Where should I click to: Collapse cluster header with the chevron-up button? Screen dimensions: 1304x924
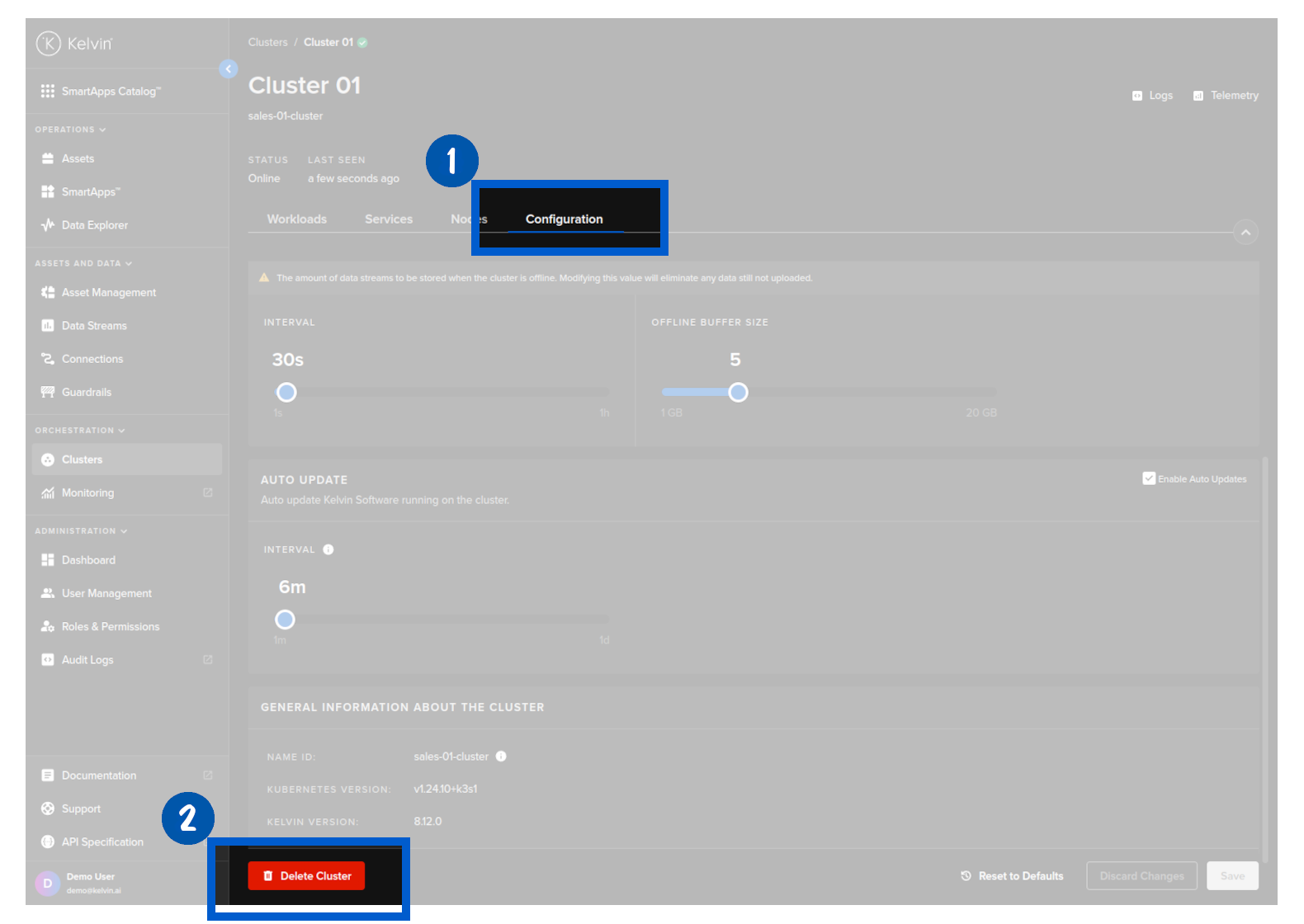tap(1245, 233)
